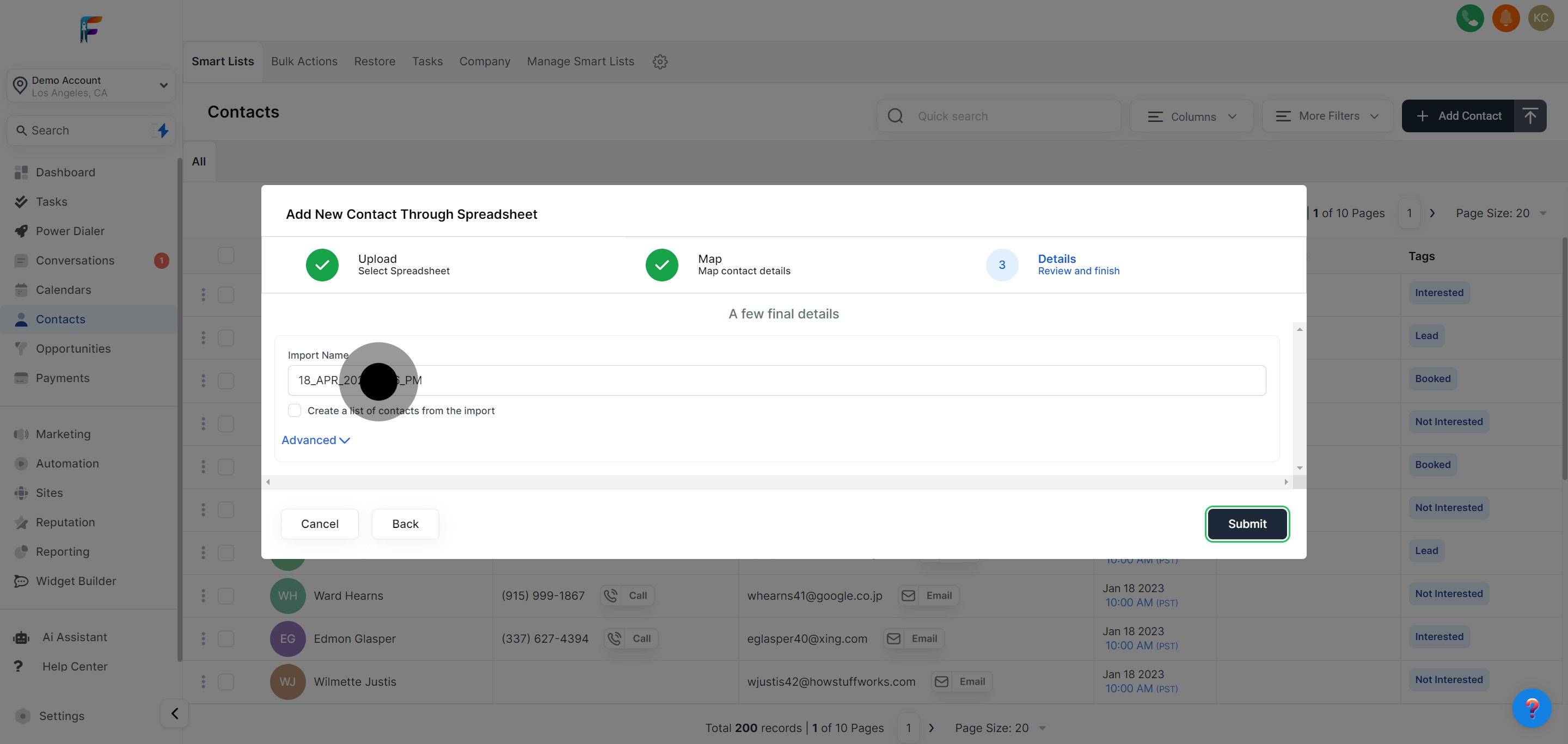
Task: Click the Submit button
Action: point(1247,524)
